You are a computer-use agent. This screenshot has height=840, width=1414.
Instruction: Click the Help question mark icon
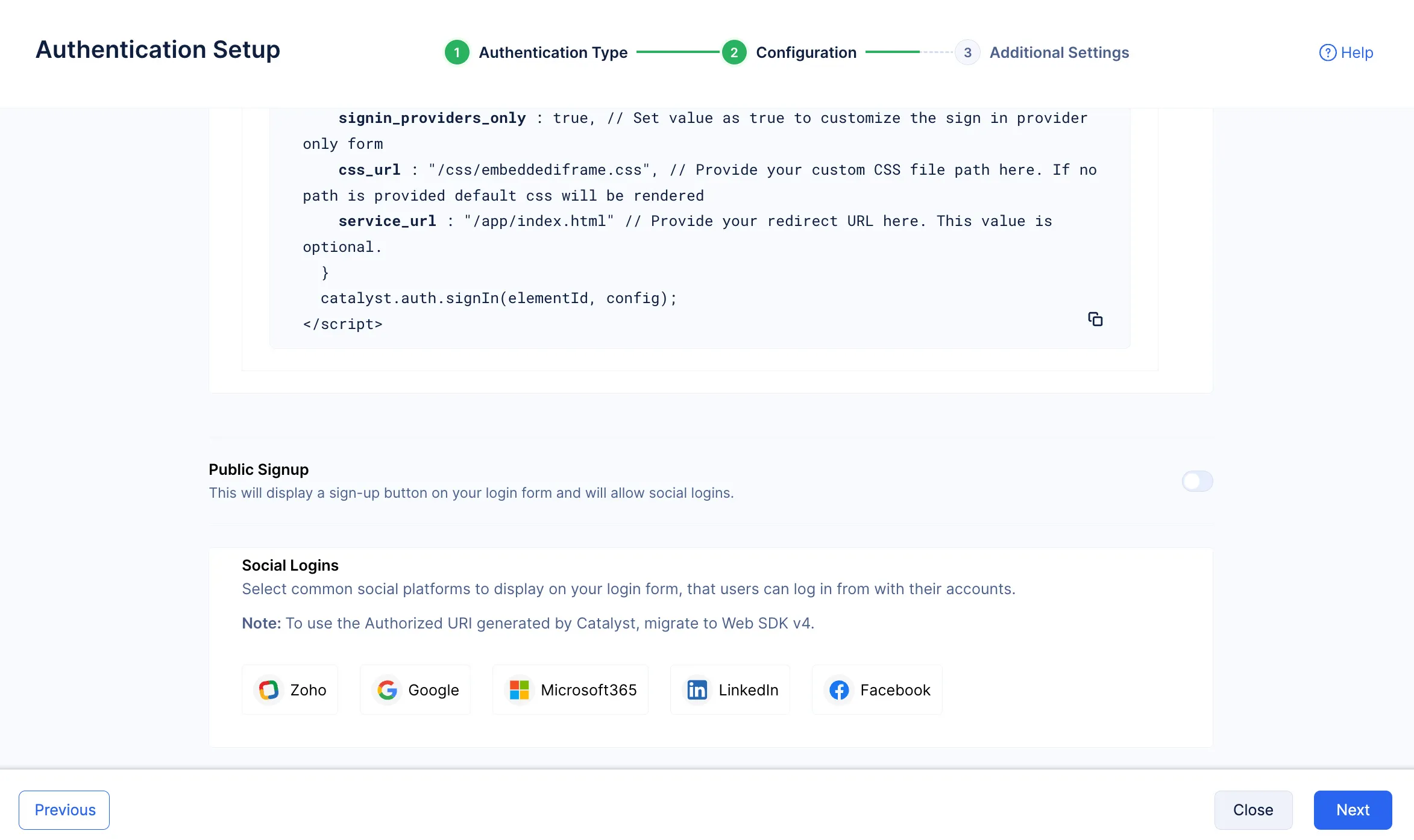[x=1327, y=53]
